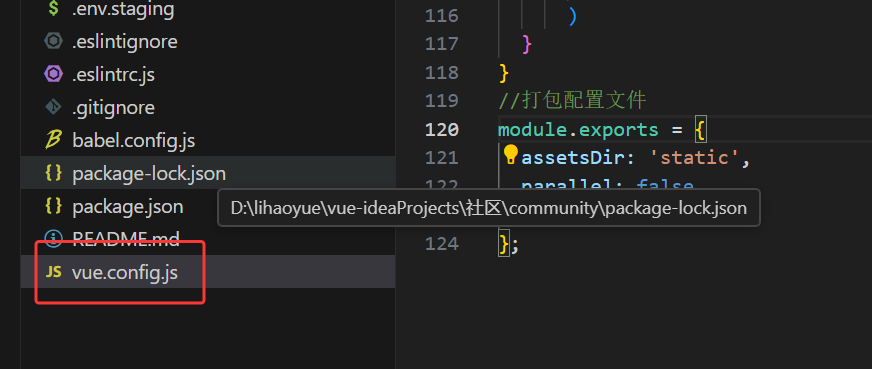
Task: Select package-lock.json in the explorer
Action: pyautogui.click(x=207, y=173)
